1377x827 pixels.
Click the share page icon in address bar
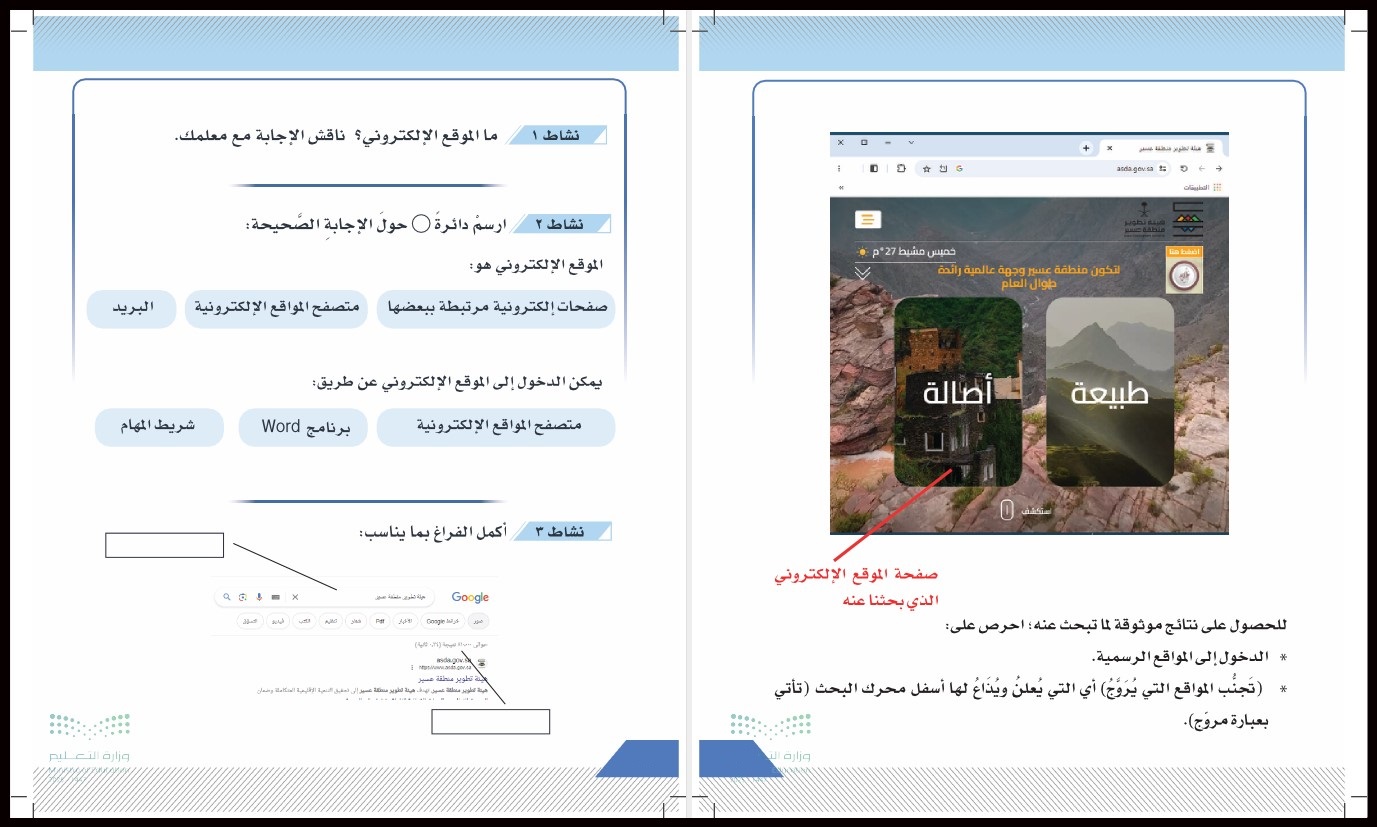(943, 168)
